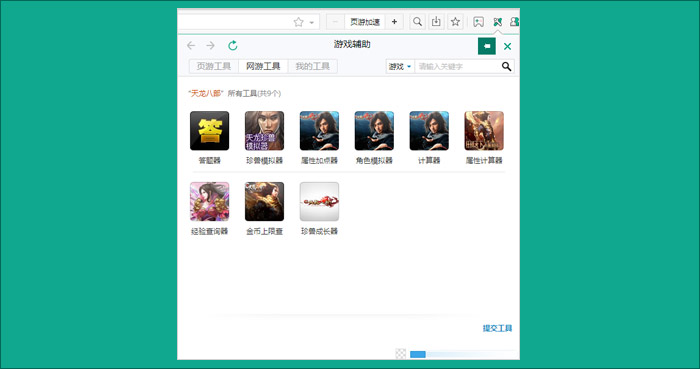
Task: Open the 珍兽成长器 tool icon
Action: (x=319, y=201)
